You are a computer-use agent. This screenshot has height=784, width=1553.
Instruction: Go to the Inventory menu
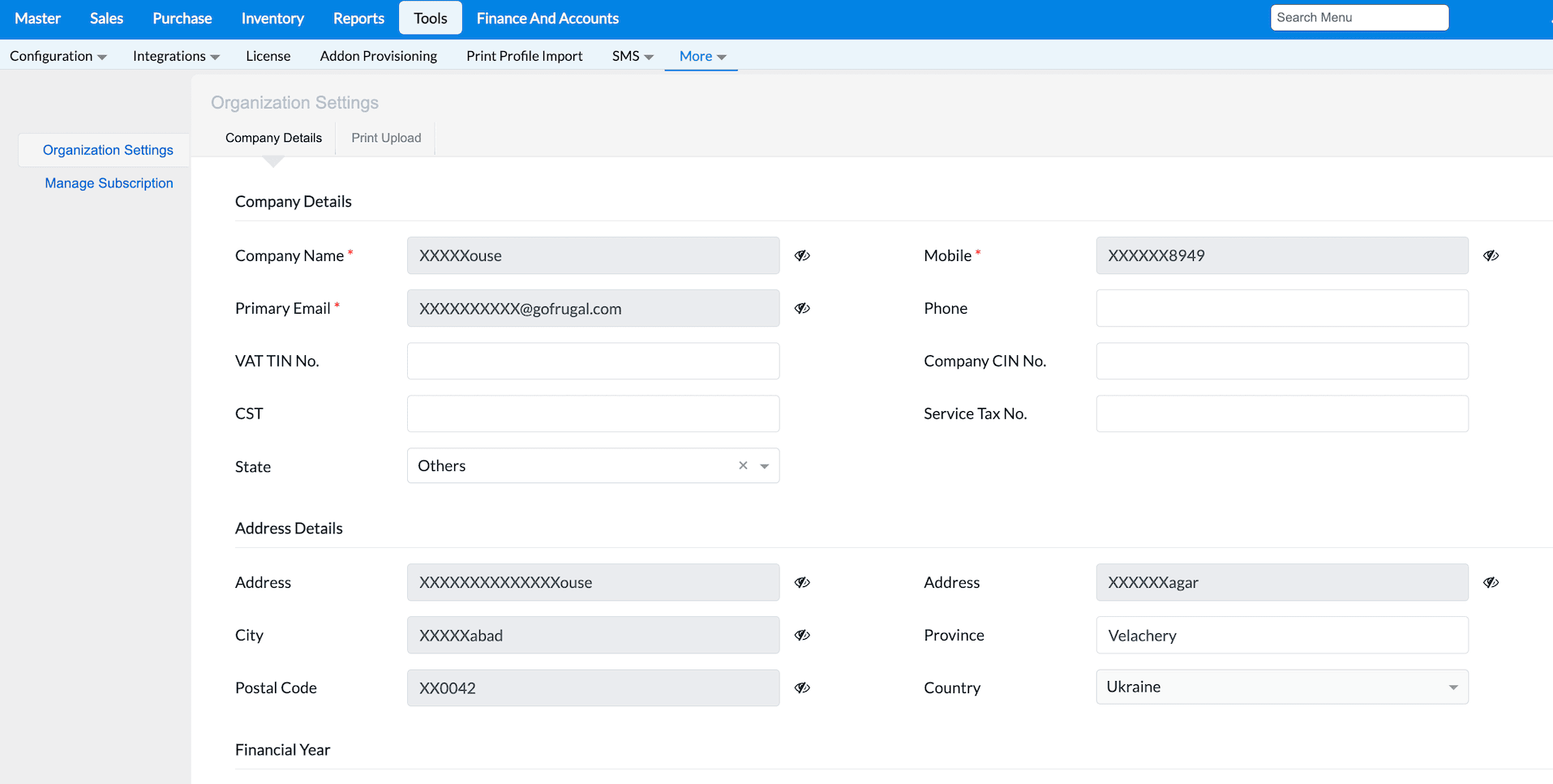coord(272,19)
